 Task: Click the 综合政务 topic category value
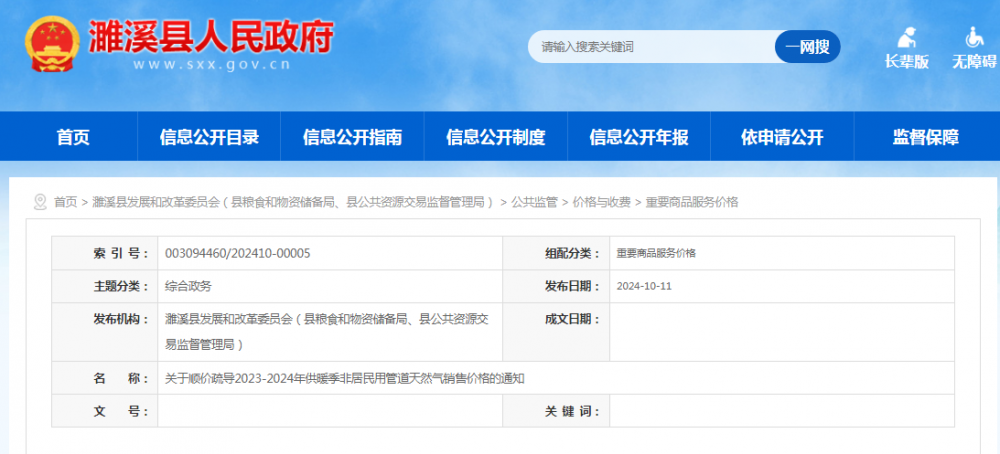[188, 286]
